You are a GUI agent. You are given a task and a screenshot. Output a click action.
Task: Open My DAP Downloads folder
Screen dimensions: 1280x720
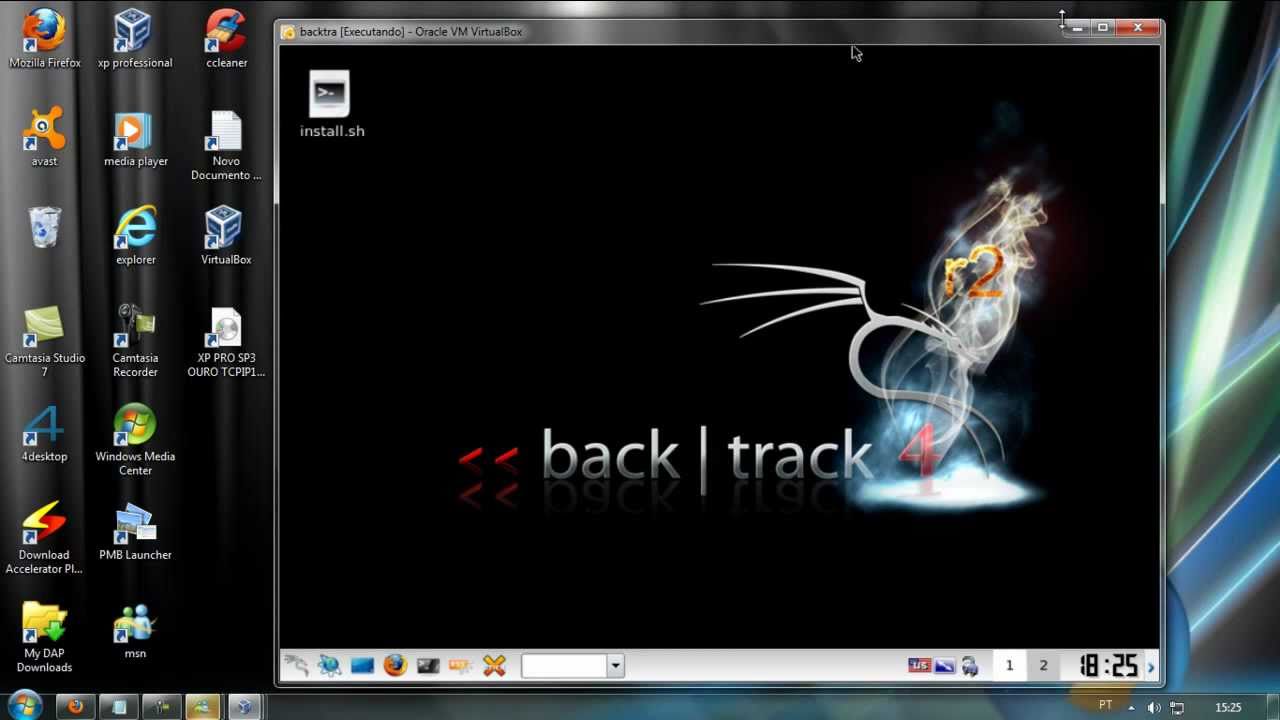point(45,637)
